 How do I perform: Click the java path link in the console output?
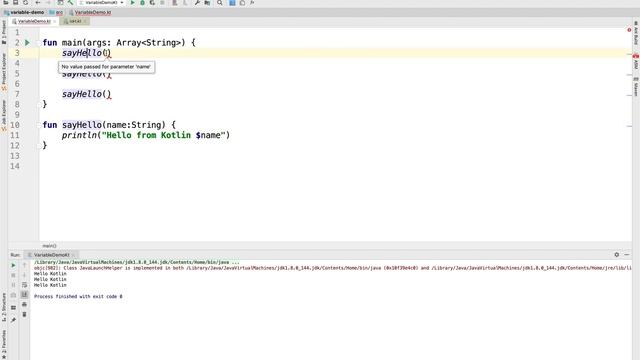tap(137, 262)
